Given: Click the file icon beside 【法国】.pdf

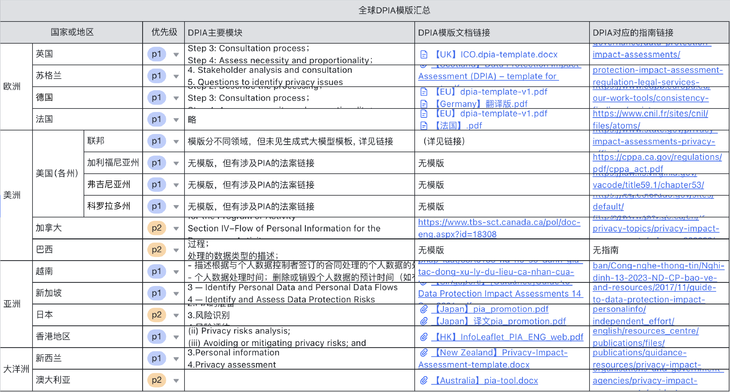Looking at the screenshot, I should (424, 126).
